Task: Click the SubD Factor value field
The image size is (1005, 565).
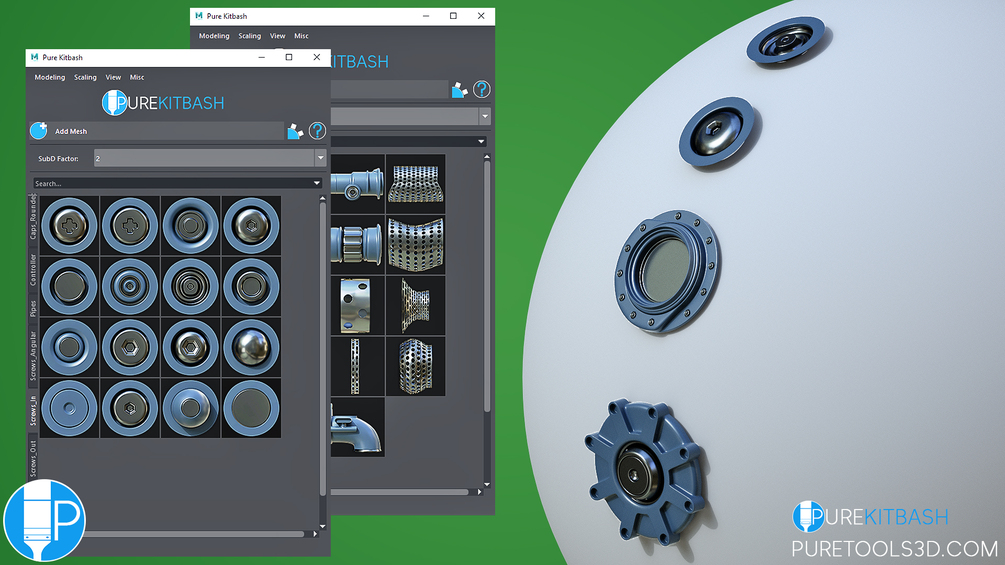Action: (x=204, y=158)
